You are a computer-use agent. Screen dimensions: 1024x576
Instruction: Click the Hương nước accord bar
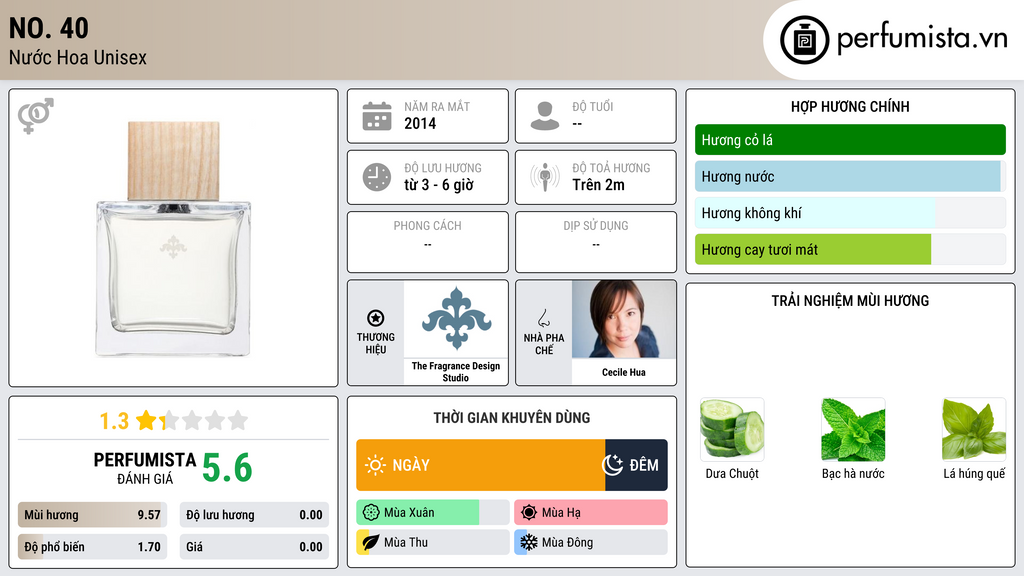850,176
